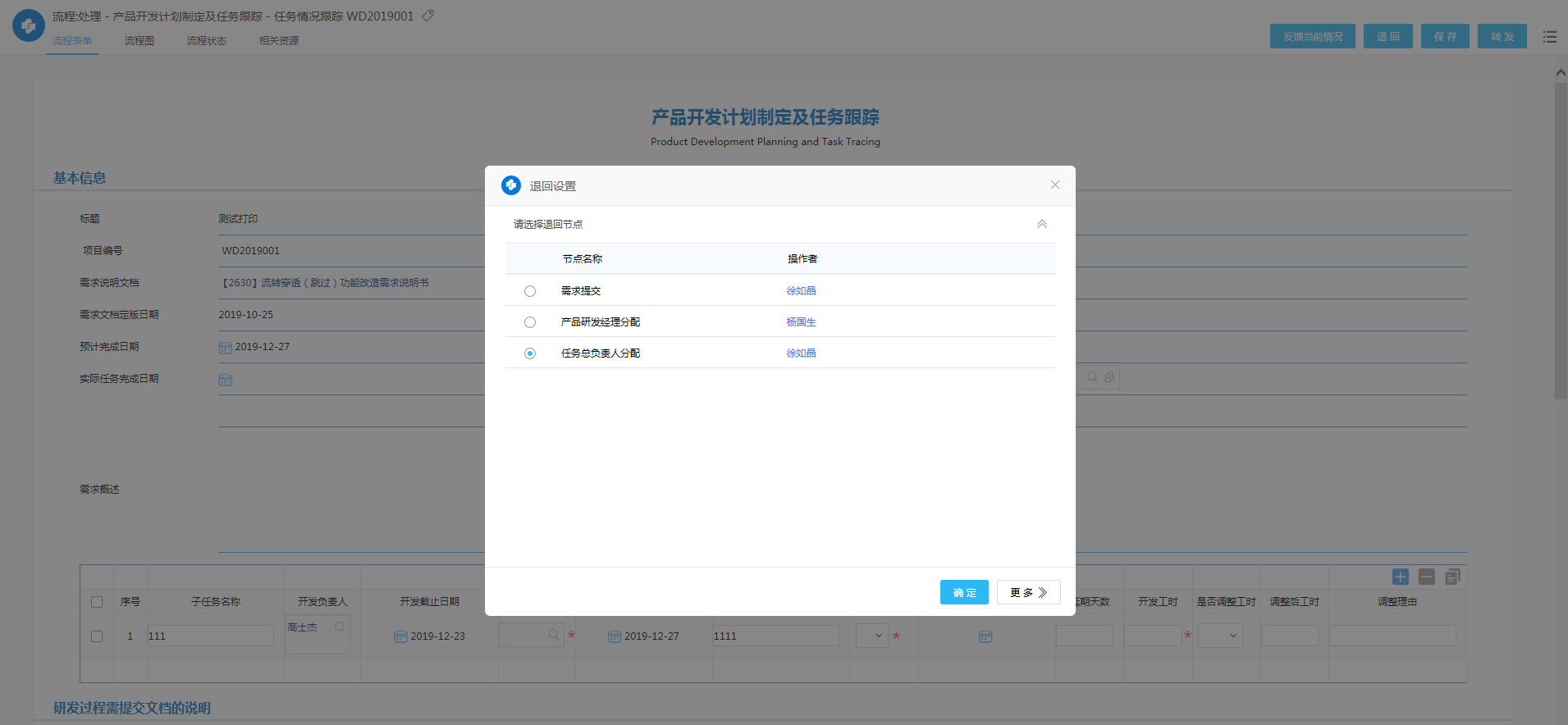Screen dimensions: 1568x725
Task: Remove a row with the minus icon
Action: 1426,577
